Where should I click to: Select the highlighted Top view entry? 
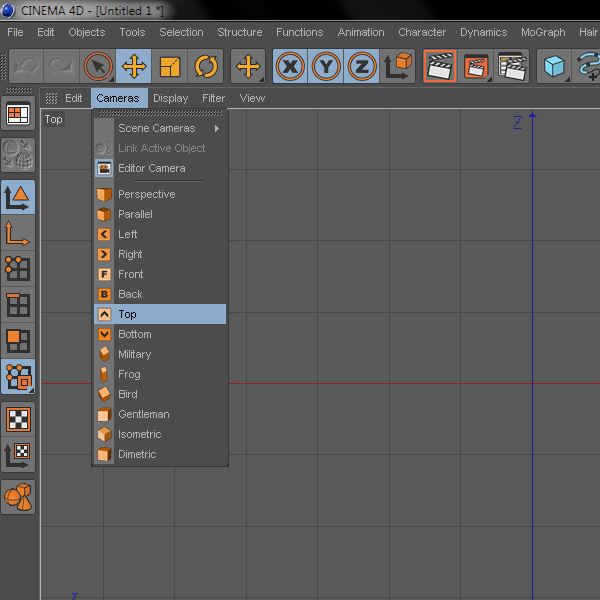[x=160, y=314]
